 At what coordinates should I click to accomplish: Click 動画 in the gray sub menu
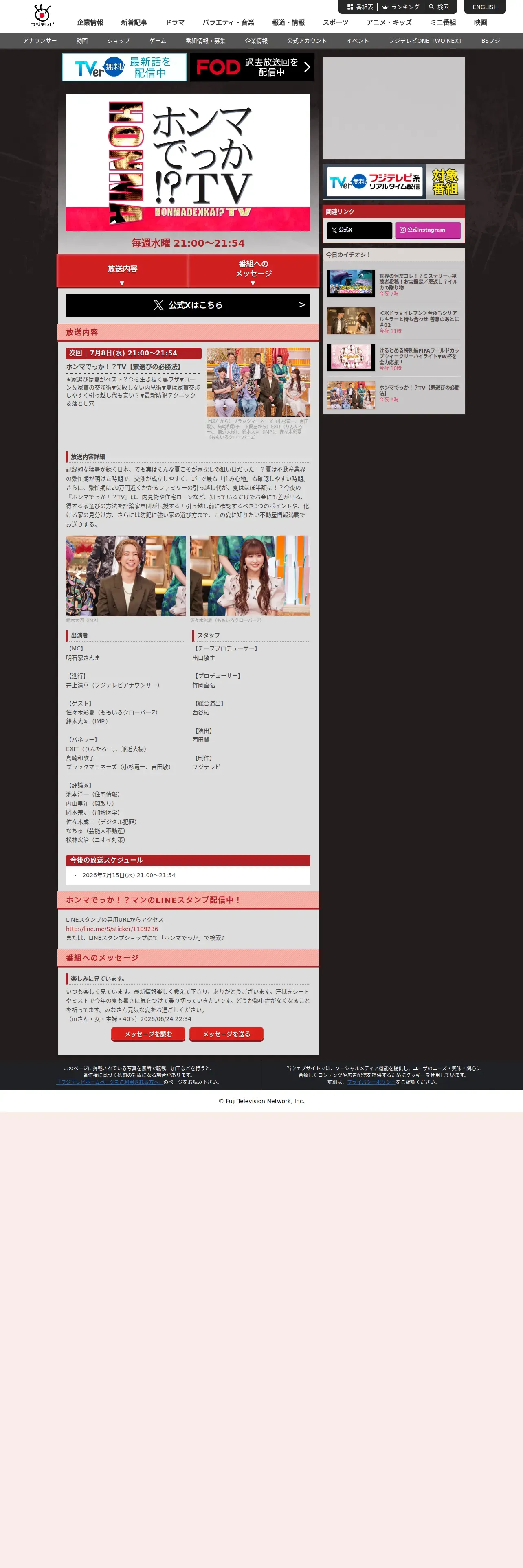tap(82, 41)
